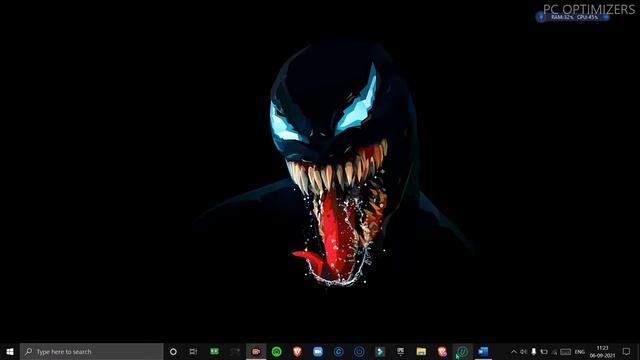This screenshot has width=640, height=360.
Task: Open File Explorer from the taskbar
Action: pyautogui.click(x=421, y=351)
